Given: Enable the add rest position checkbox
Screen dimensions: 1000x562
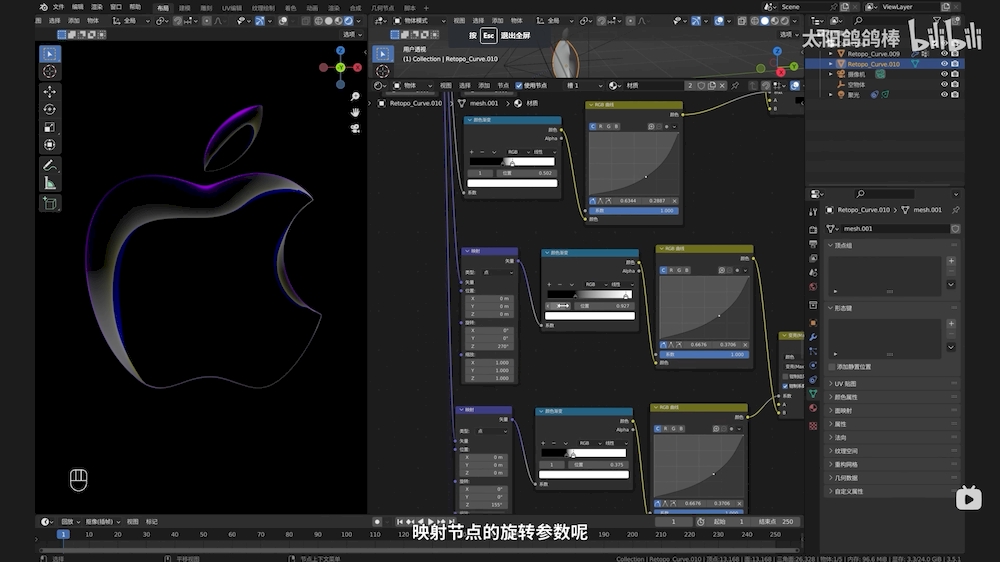Looking at the screenshot, I should point(832,367).
